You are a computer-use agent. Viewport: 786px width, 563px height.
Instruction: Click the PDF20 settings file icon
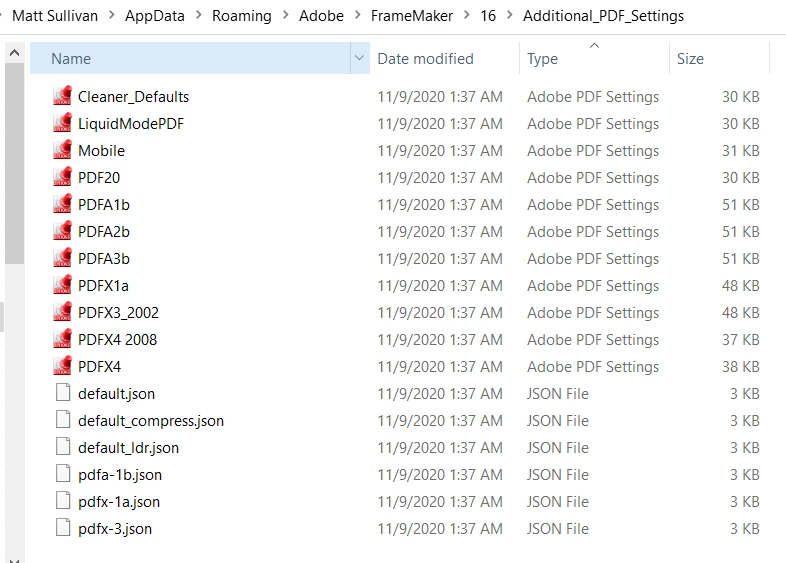[x=63, y=177]
